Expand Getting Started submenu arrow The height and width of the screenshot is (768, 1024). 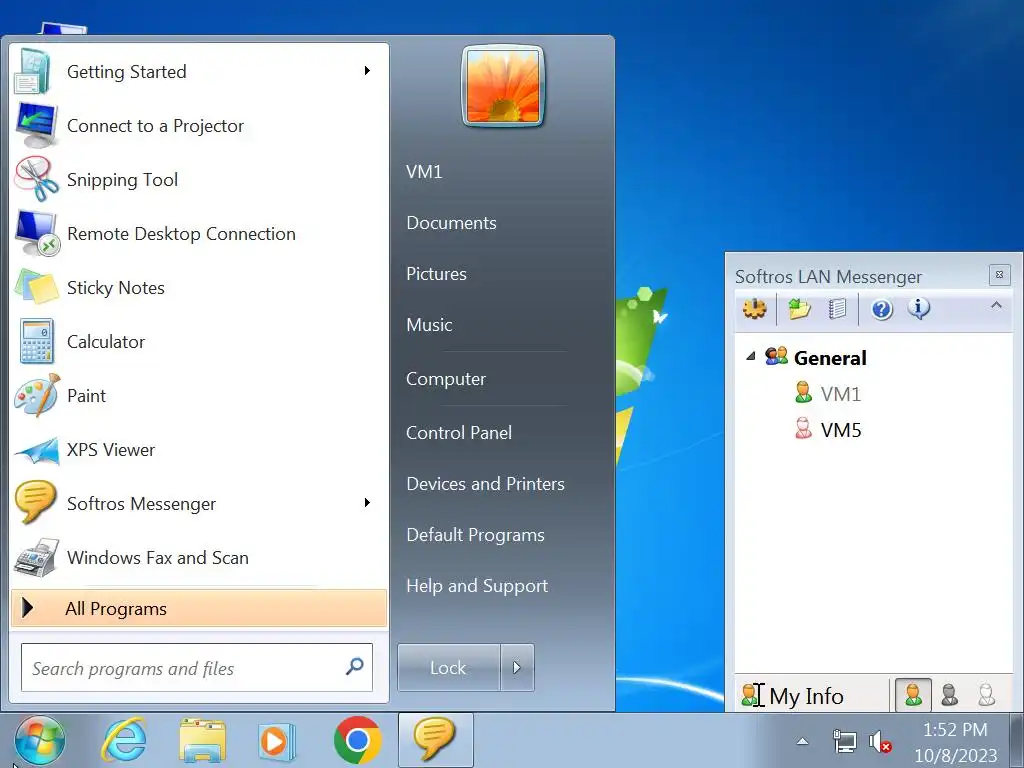(367, 71)
